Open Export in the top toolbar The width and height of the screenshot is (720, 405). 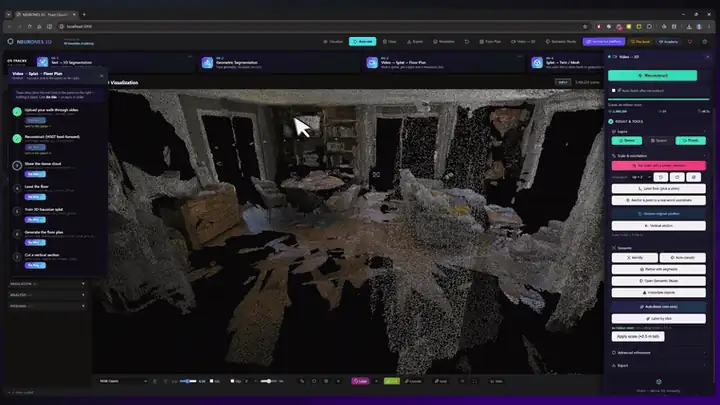pos(415,41)
